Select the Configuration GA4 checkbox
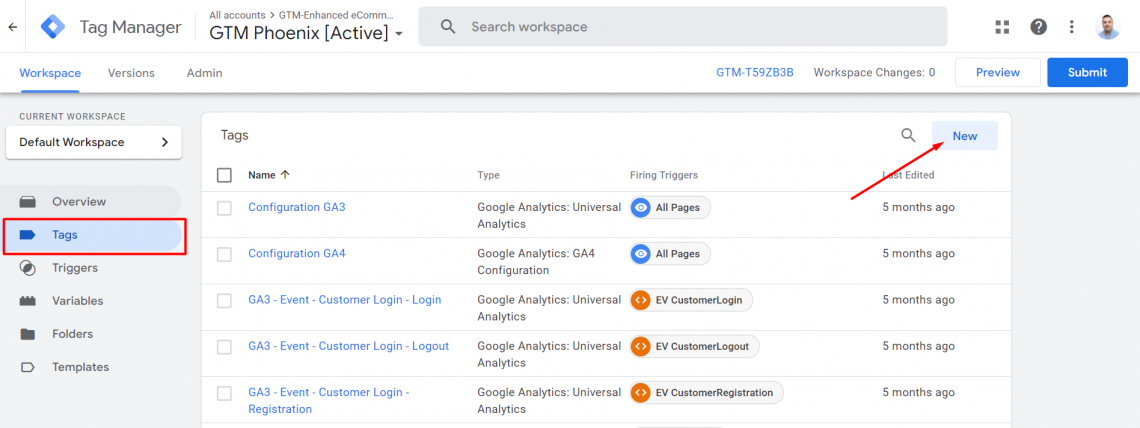The image size is (1140, 428). pos(224,254)
